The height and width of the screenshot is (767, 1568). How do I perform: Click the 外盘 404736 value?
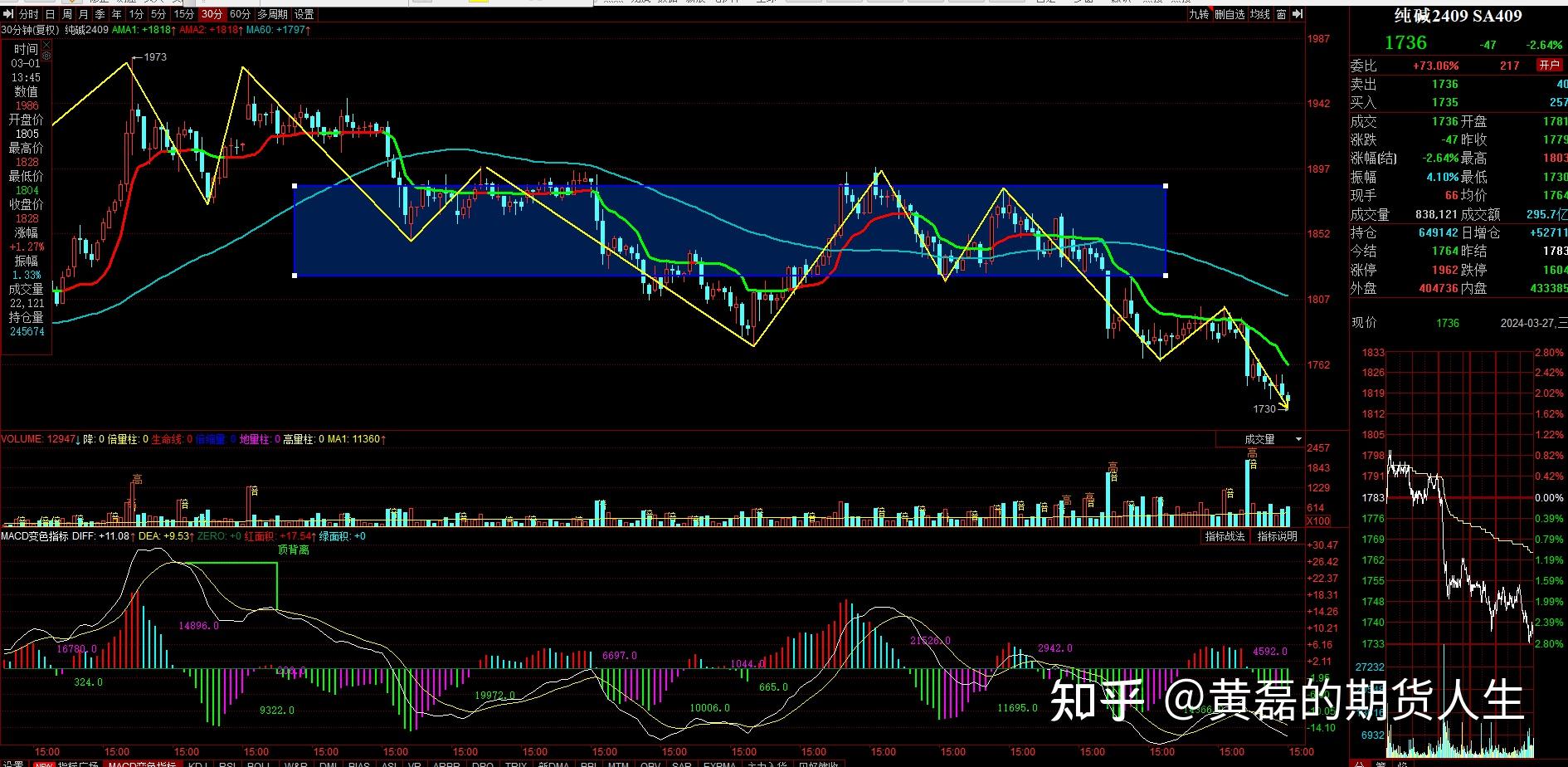[x=1438, y=288]
